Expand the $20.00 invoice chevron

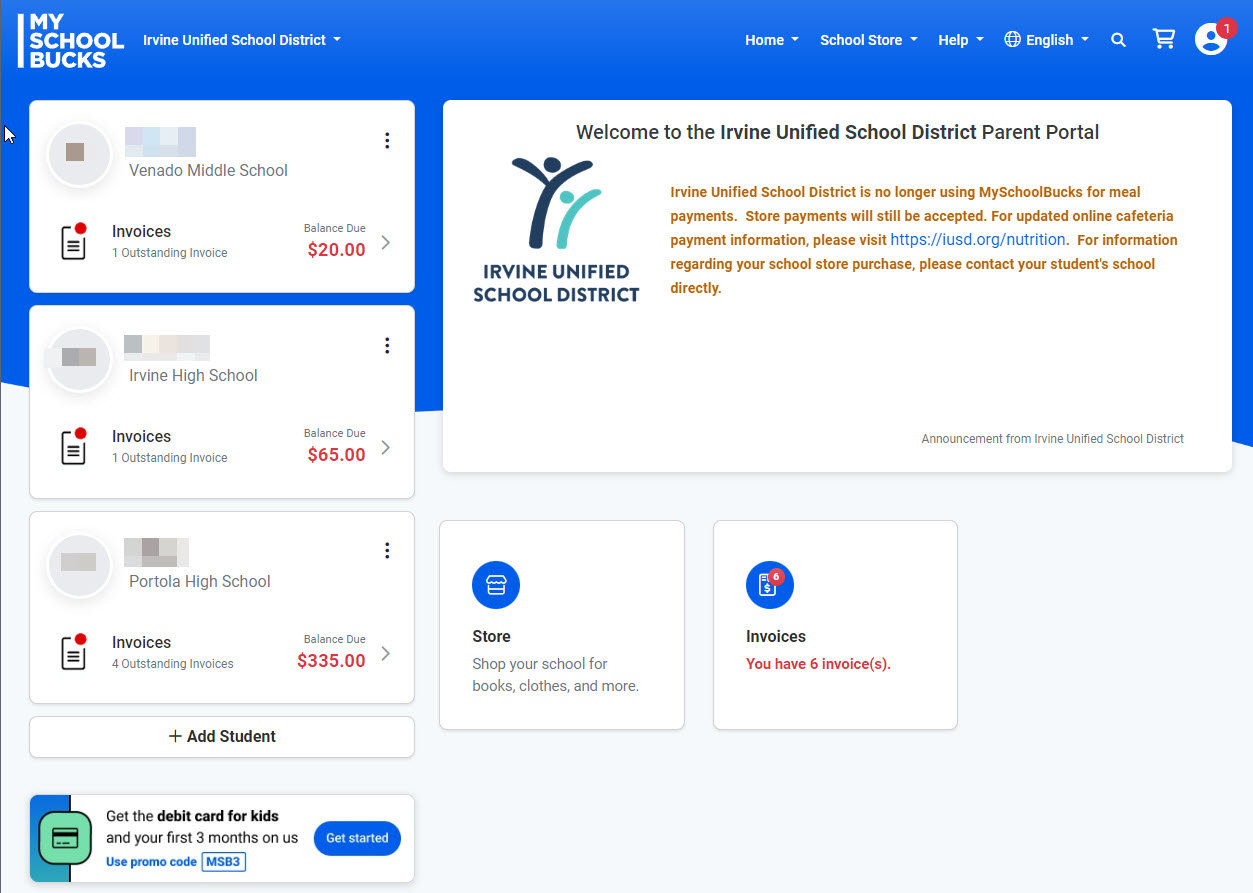pyautogui.click(x=386, y=243)
